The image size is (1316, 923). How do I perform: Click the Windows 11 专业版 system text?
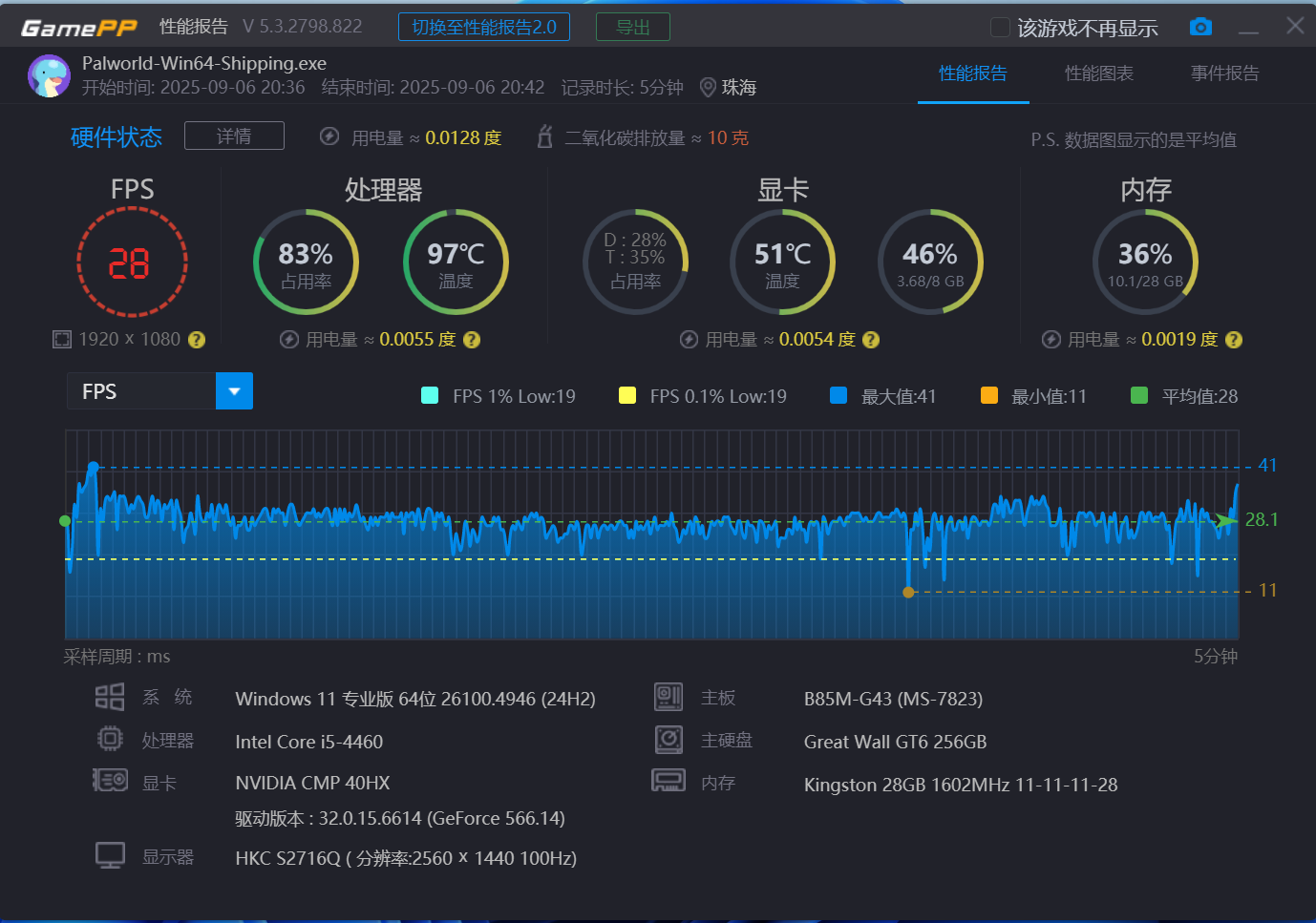(x=415, y=699)
